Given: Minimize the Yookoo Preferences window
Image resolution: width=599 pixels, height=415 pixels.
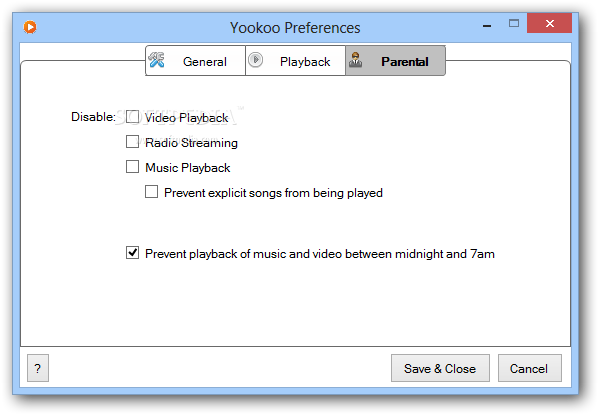Looking at the screenshot, I should pos(487,25).
